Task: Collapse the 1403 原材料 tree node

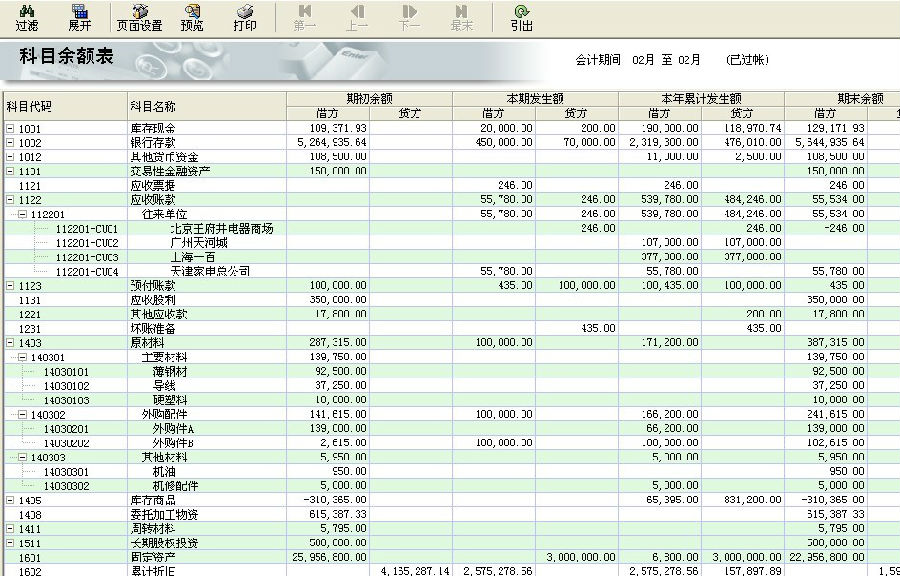Action: (x=10, y=343)
